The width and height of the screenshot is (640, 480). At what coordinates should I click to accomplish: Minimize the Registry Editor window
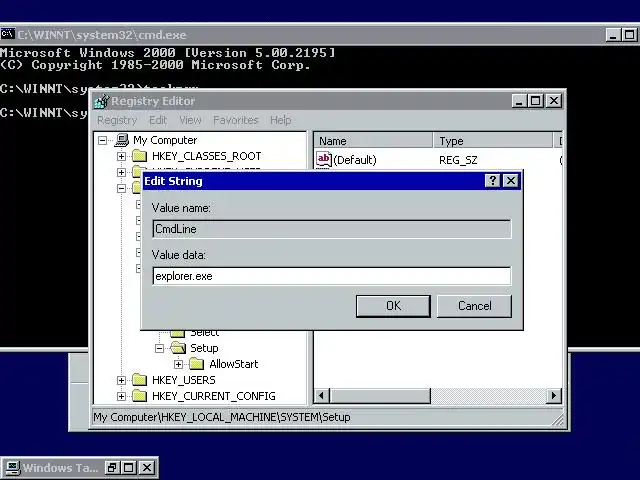click(519, 101)
